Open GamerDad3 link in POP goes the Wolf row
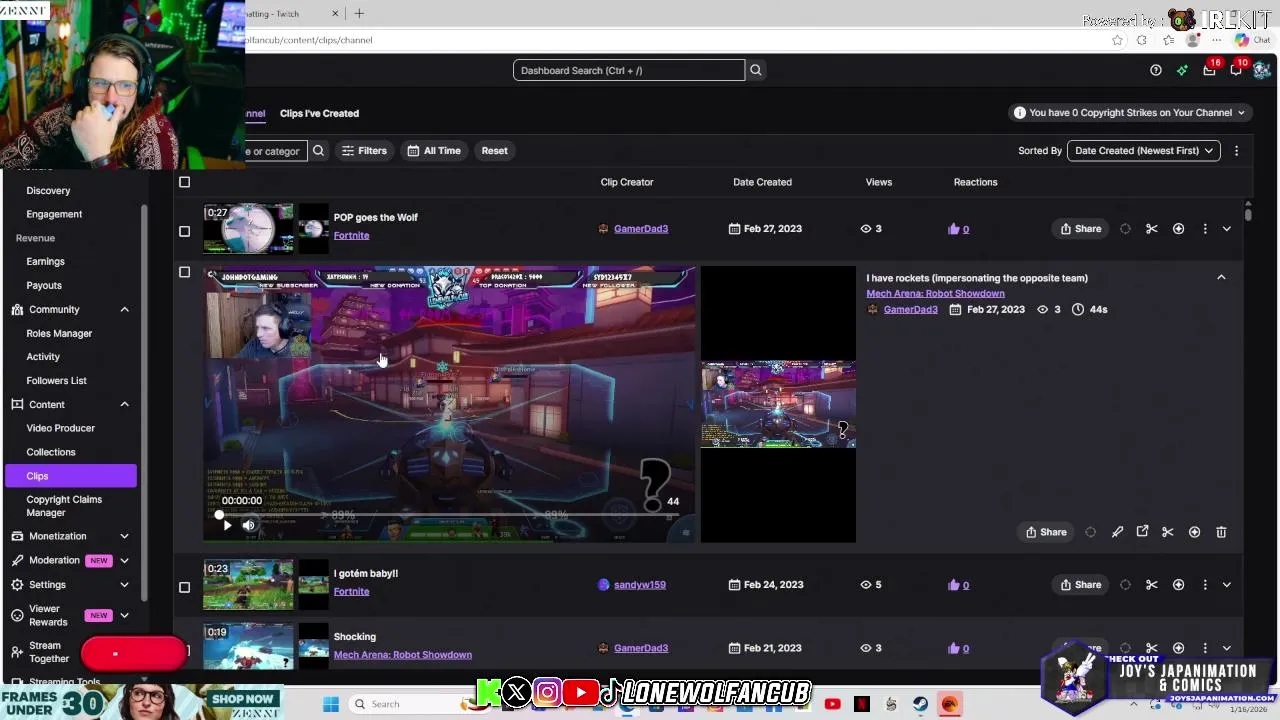Viewport: 1280px width, 720px height. click(x=640, y=229)
